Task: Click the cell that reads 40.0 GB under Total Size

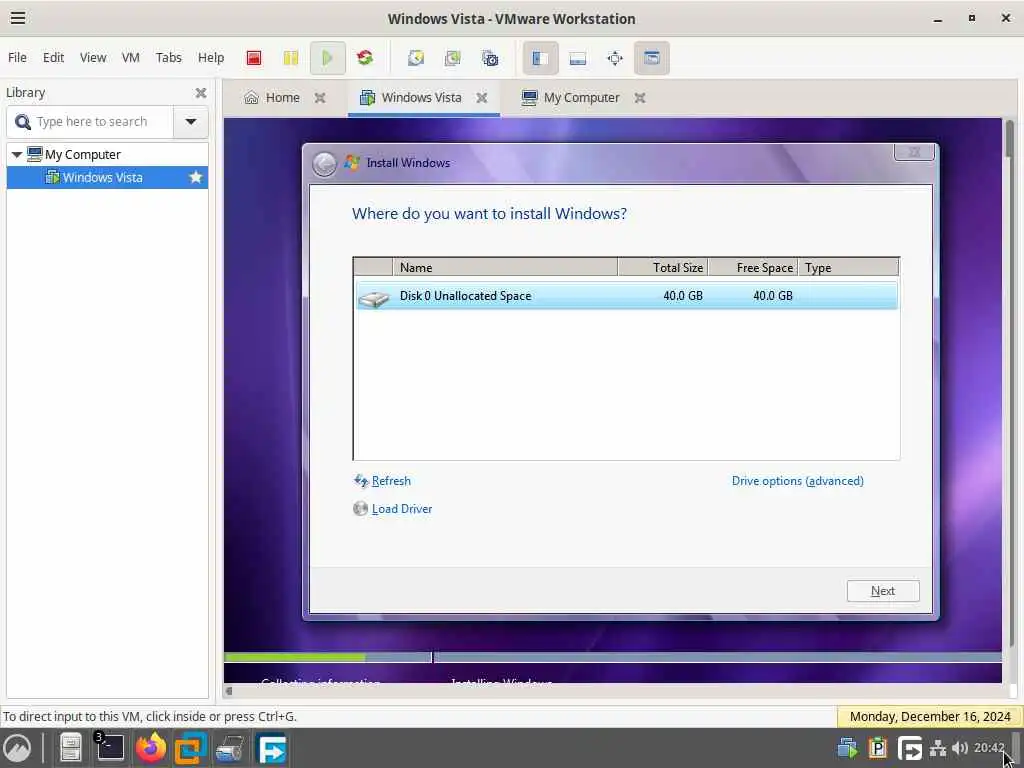Action: click(x=682, y=296)
